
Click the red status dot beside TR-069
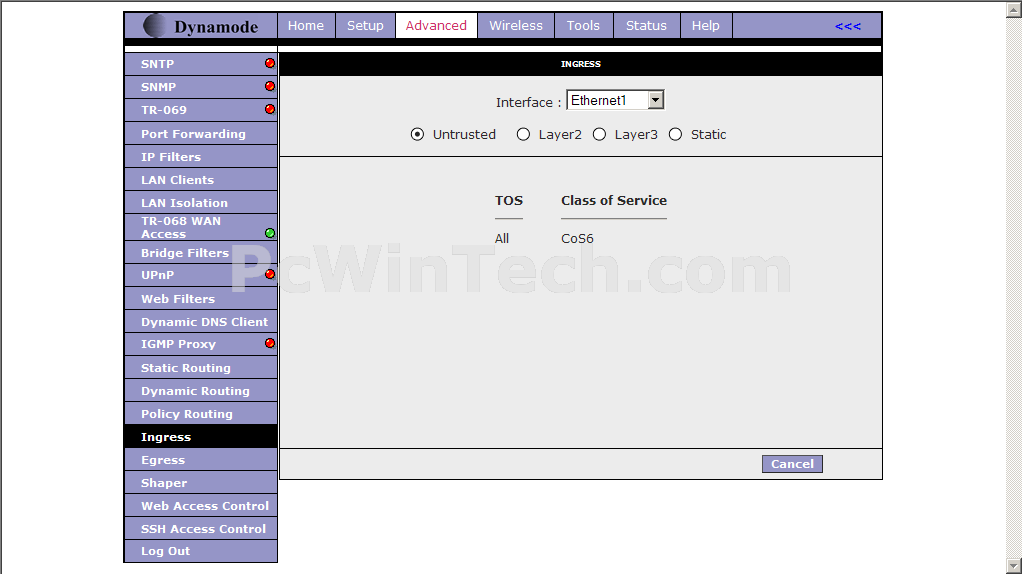pyautogui.click(x=270, y=109)
